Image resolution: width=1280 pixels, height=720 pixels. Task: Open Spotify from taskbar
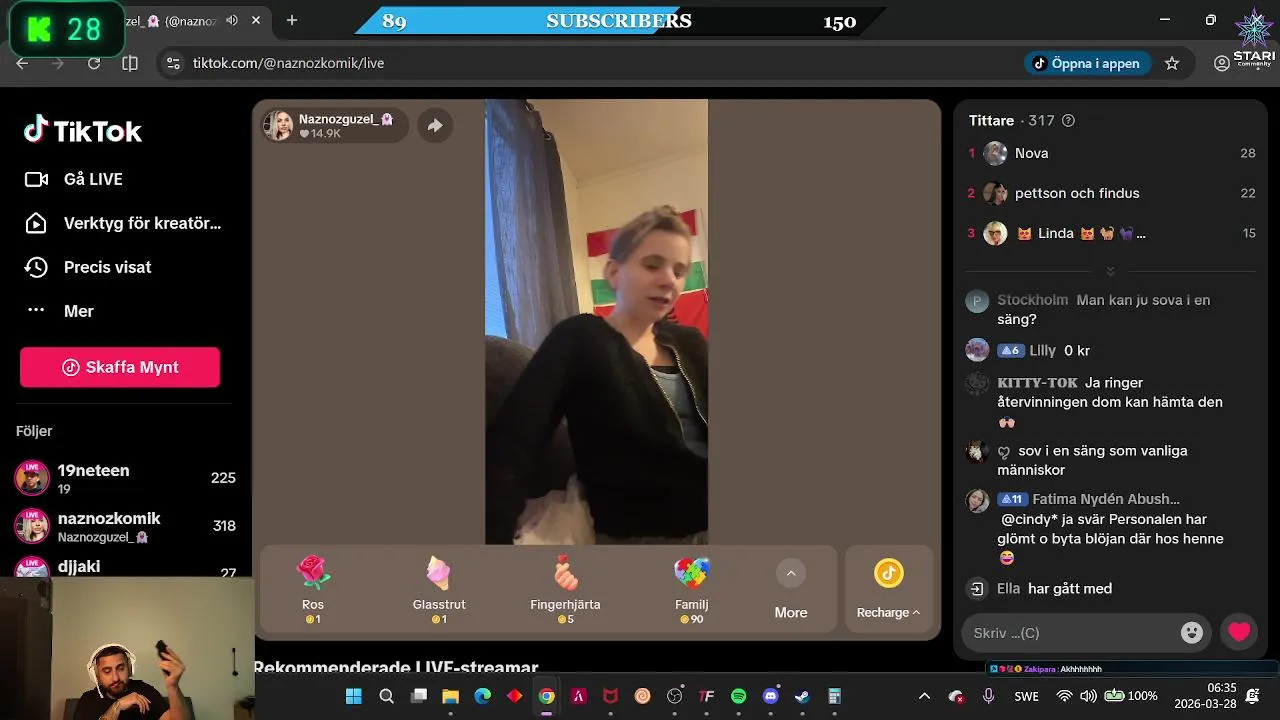click(x=739, y=696)
